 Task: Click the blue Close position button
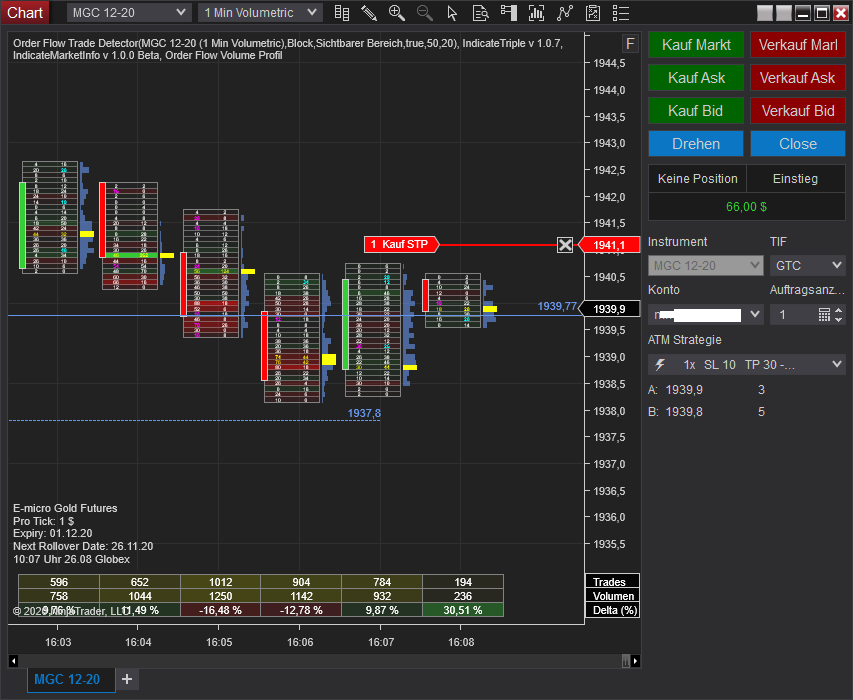[798, 144]
